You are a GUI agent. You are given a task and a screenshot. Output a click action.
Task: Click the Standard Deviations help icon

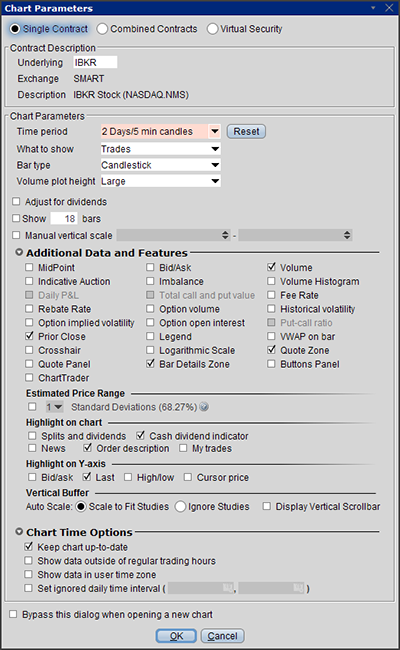tap(204, 407)
